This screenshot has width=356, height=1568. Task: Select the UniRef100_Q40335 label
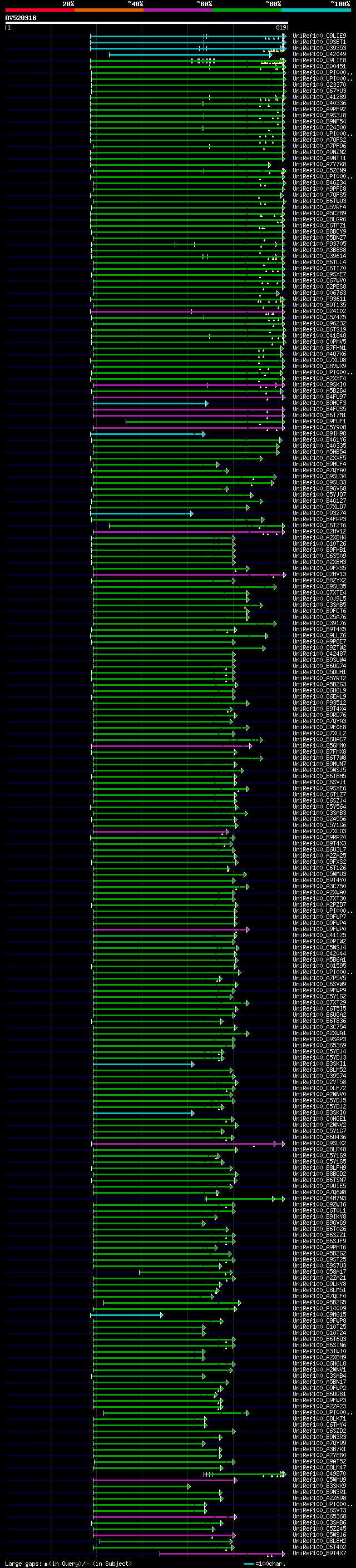319,446
